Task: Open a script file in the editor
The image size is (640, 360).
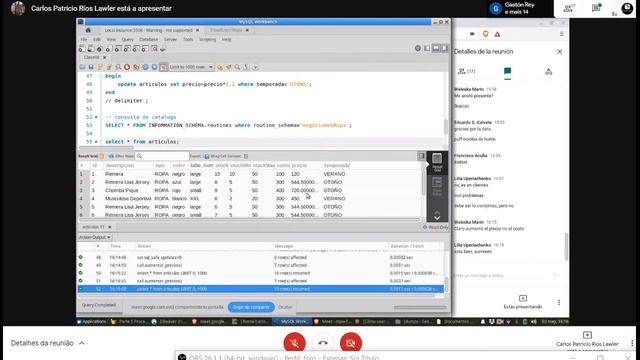Action: click(82, 67)
